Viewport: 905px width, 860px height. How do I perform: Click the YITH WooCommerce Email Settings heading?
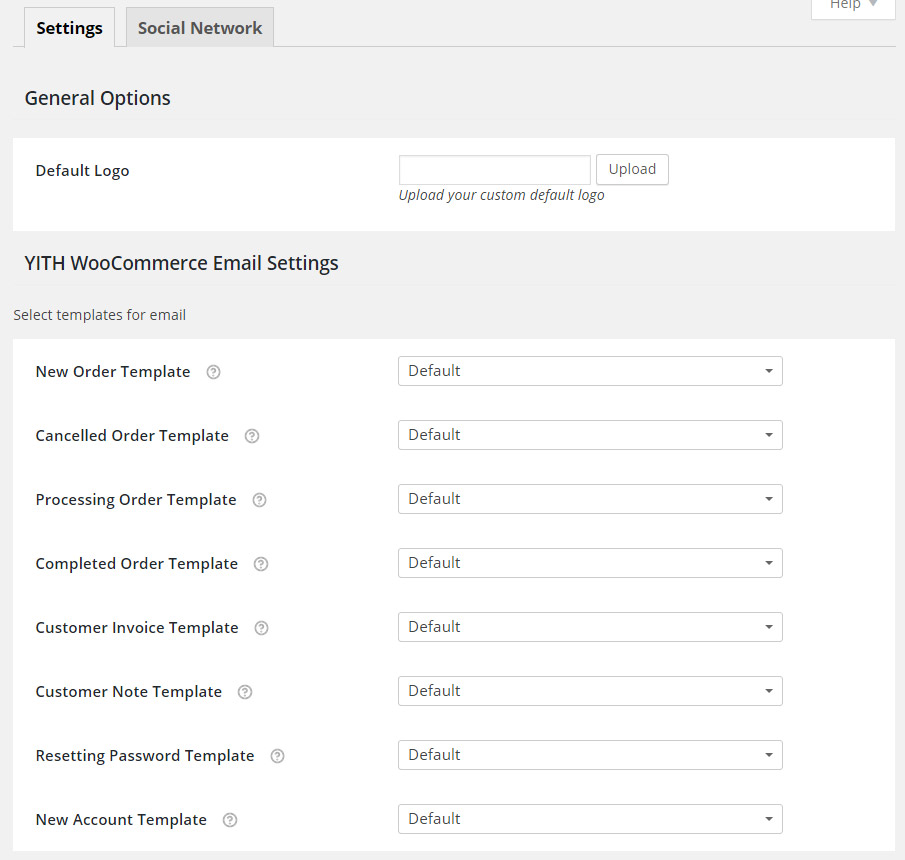[x=181, y=263]
